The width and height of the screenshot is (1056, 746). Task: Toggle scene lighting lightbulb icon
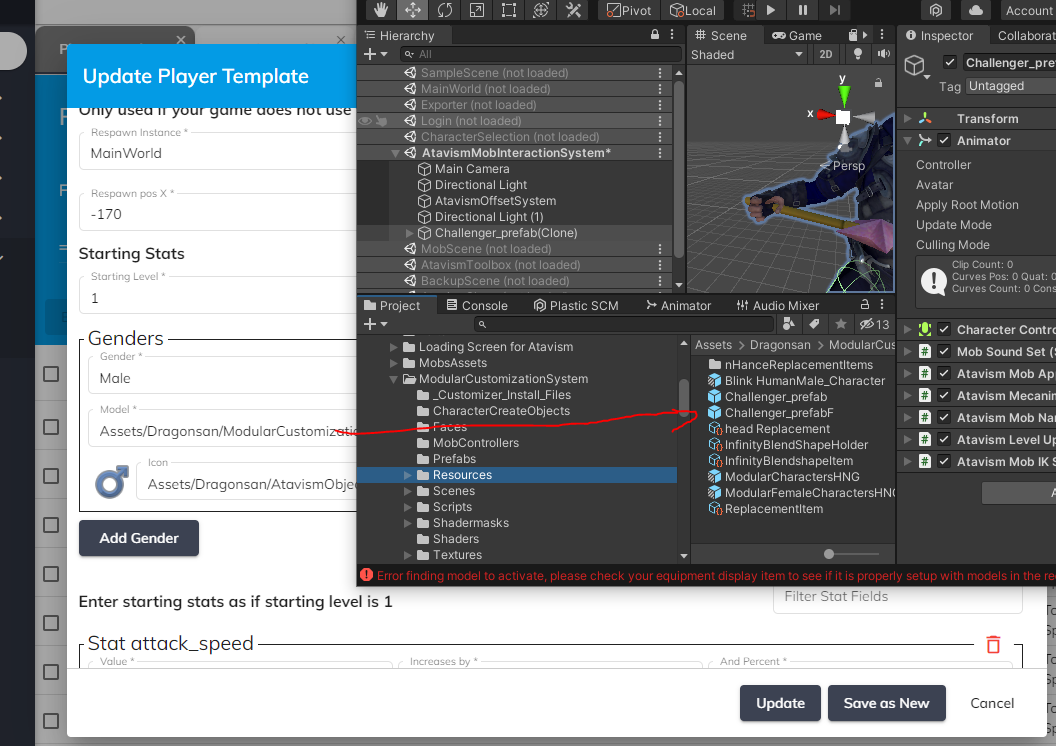point(857,55)
